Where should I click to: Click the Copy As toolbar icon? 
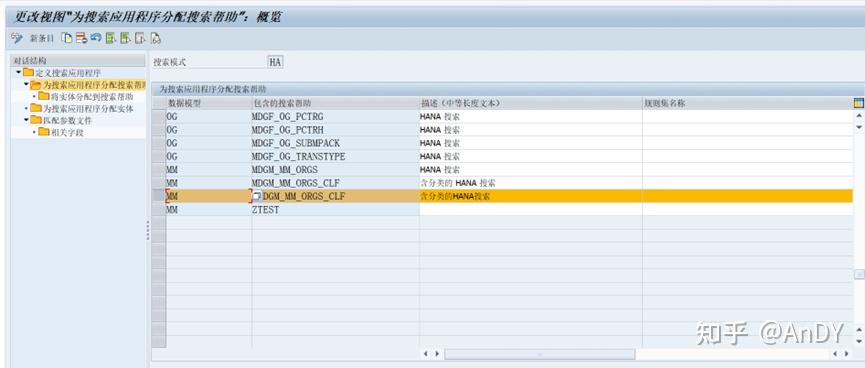click(x=67, y=38)
